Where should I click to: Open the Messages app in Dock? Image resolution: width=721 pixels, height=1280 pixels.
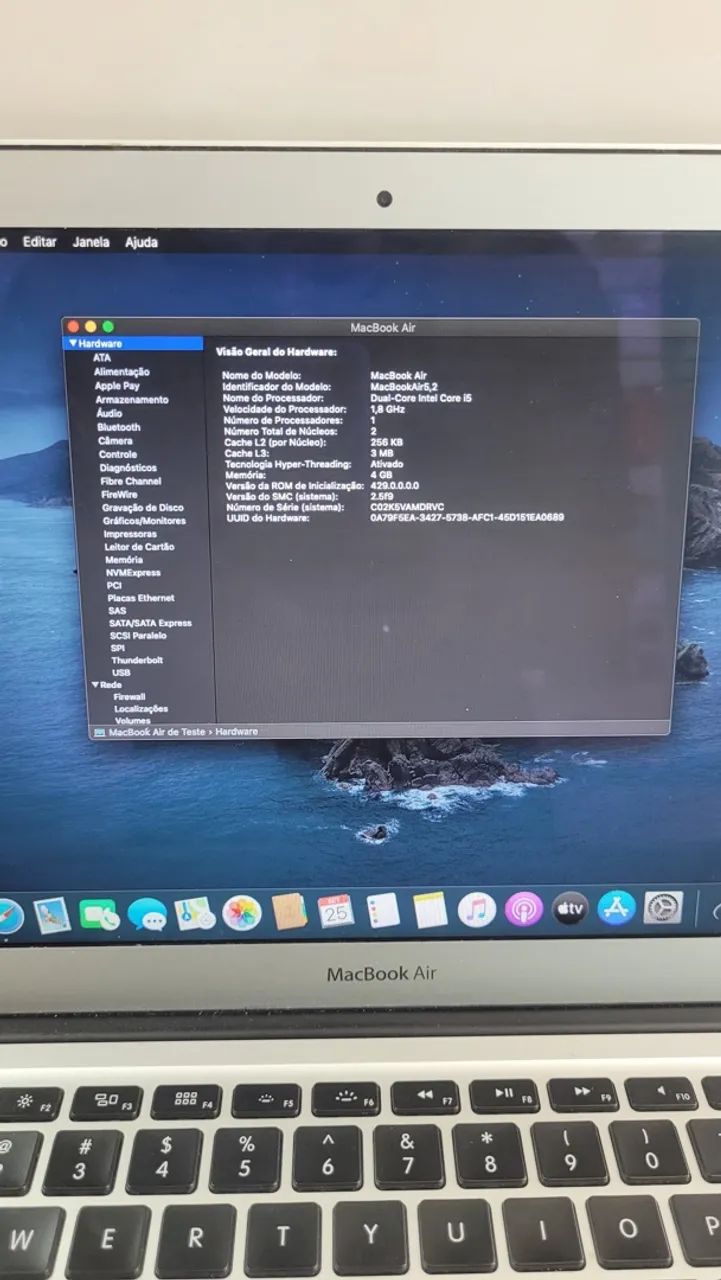click(147, 914)
